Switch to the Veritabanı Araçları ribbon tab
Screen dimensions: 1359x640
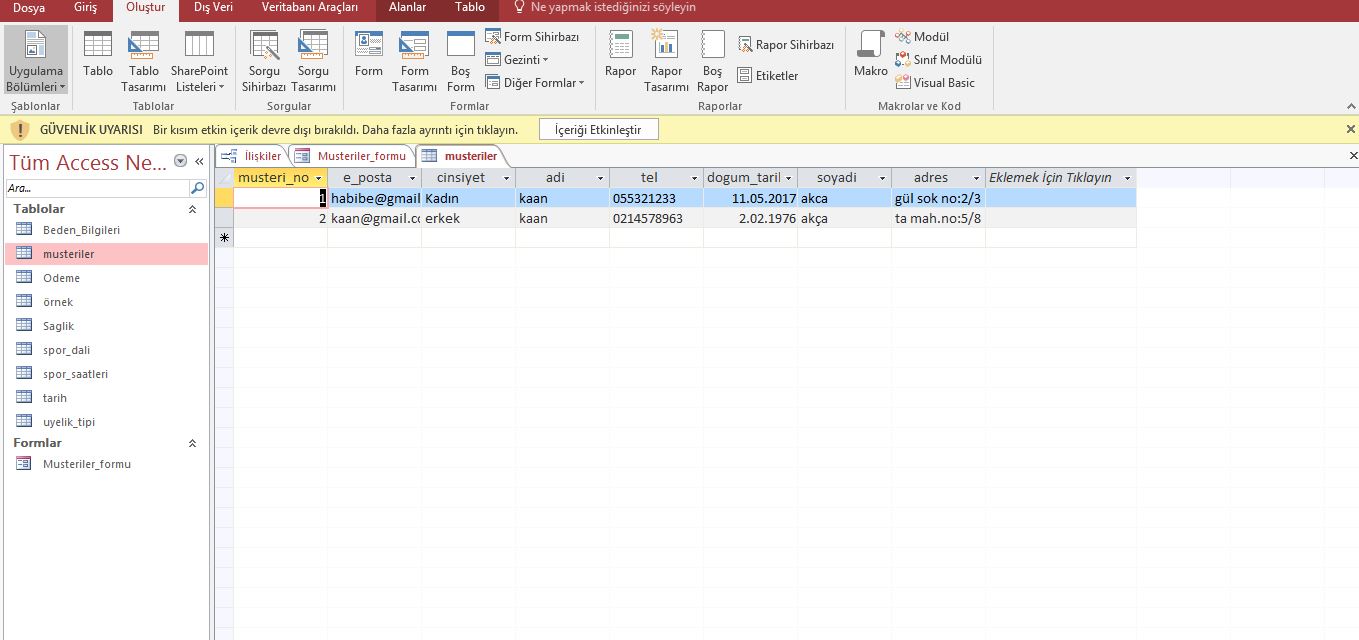pos(309,8)
